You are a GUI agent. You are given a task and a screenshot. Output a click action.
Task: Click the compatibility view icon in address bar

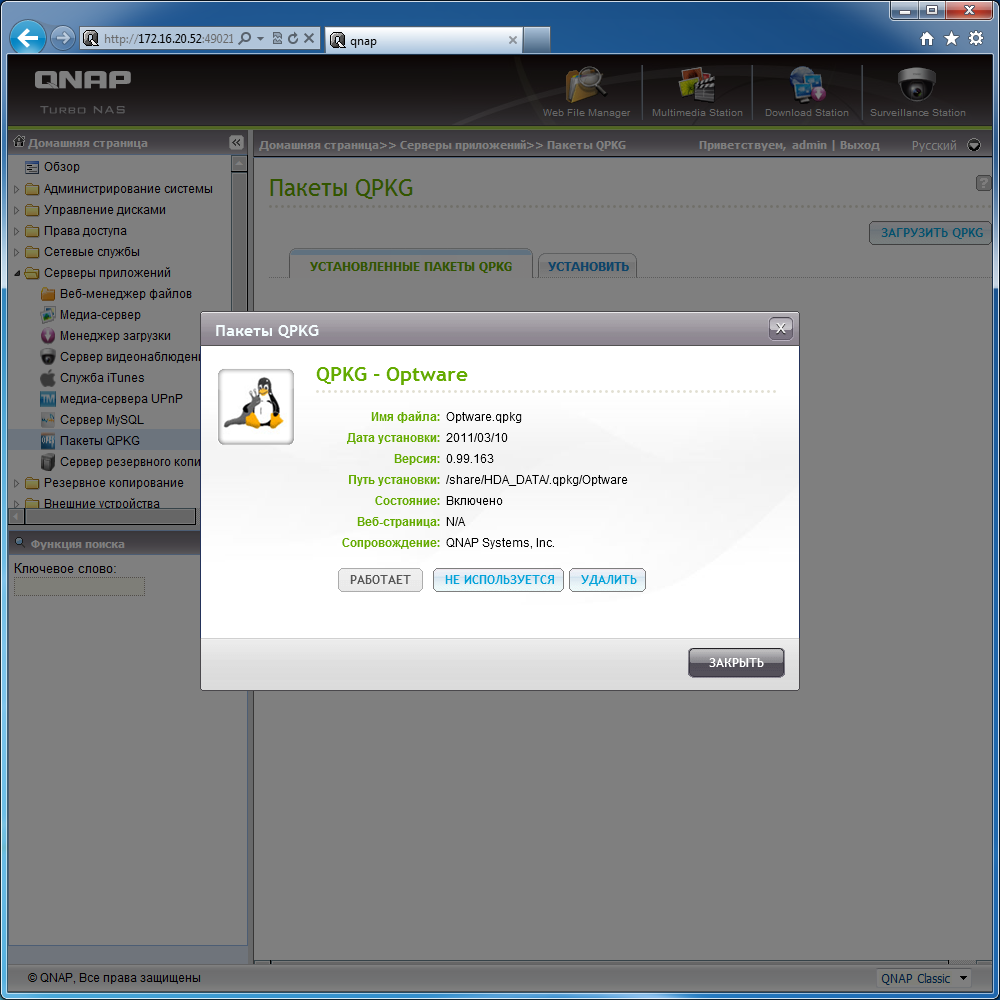[277, 38]
